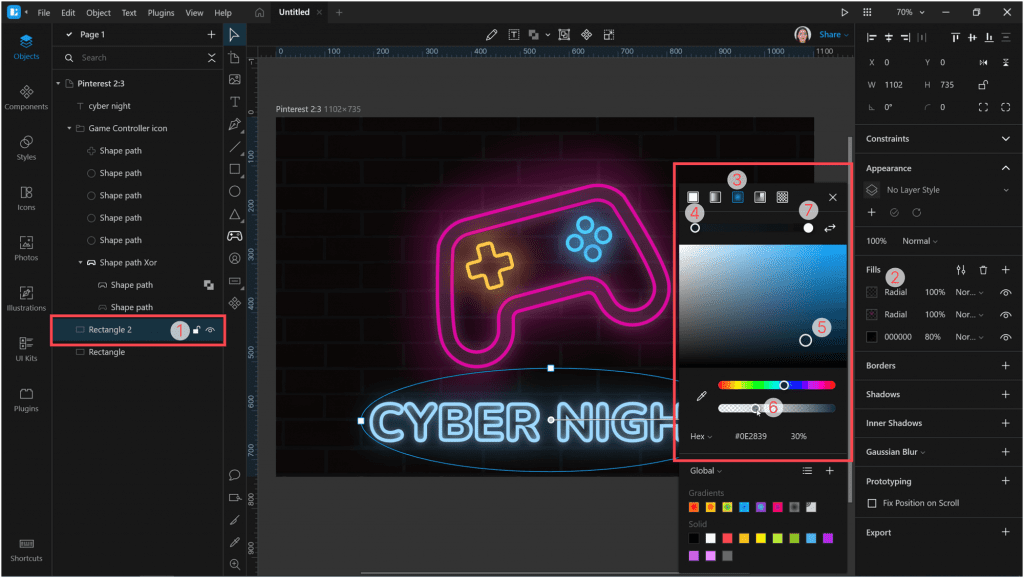The image size is (1024, 578).
Task: Select the Move/Select arrow tool
Action: [x=234, y=35]
